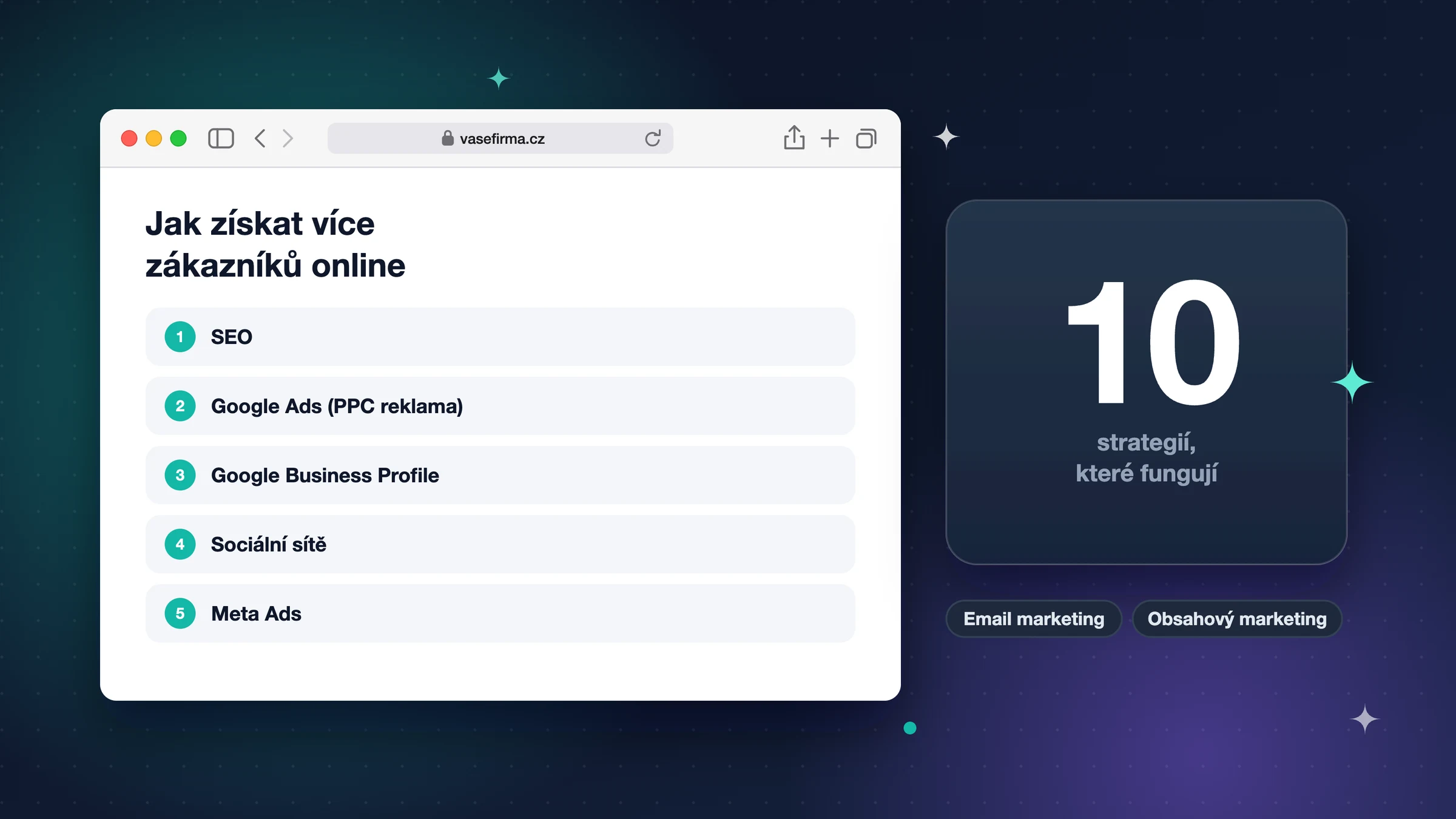Pick the Meta Ads row
The image size is (1456, 819).
(500, 613)
